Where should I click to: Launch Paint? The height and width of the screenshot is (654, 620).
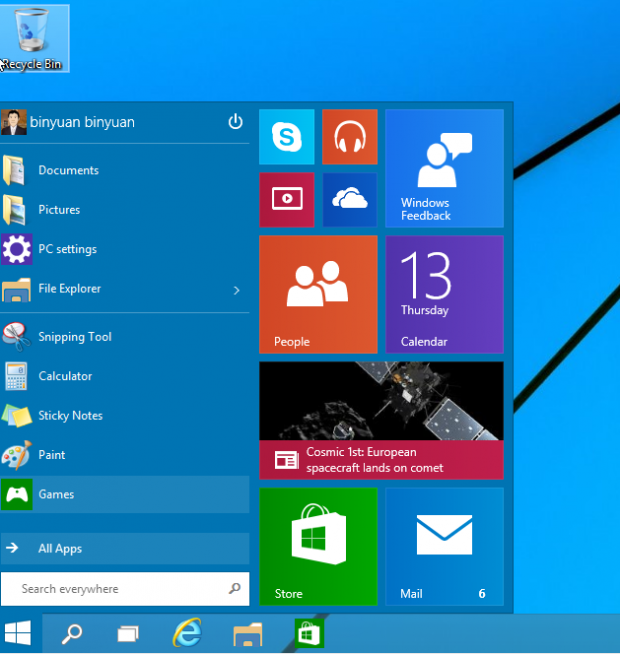click(x=125, y=455)
